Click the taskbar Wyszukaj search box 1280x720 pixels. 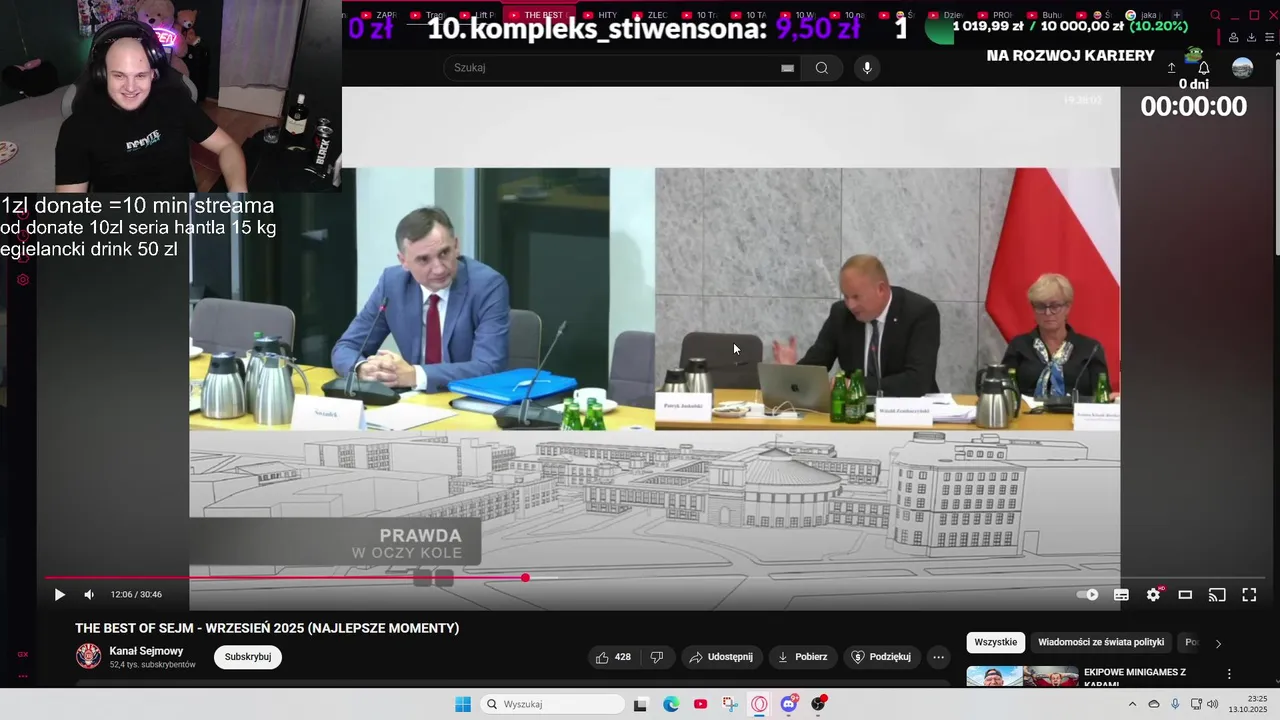(x=552, y=704)
